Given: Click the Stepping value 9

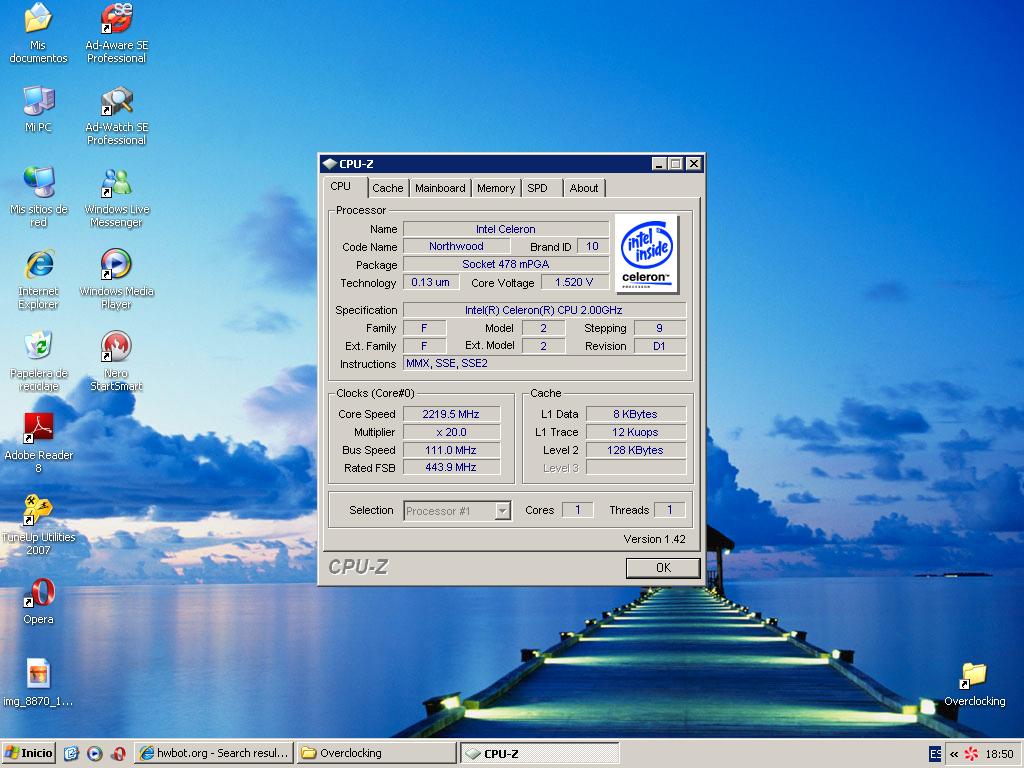Looking at the screenshot, I should point(660,328).
